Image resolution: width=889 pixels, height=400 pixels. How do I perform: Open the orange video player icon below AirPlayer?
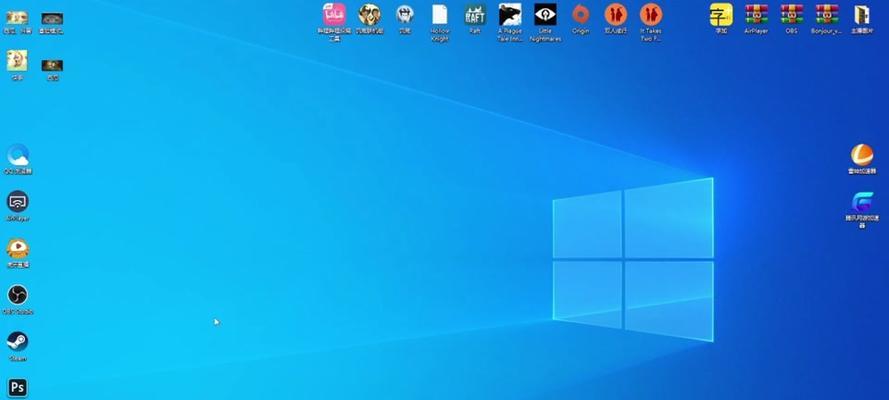(18, 248)
